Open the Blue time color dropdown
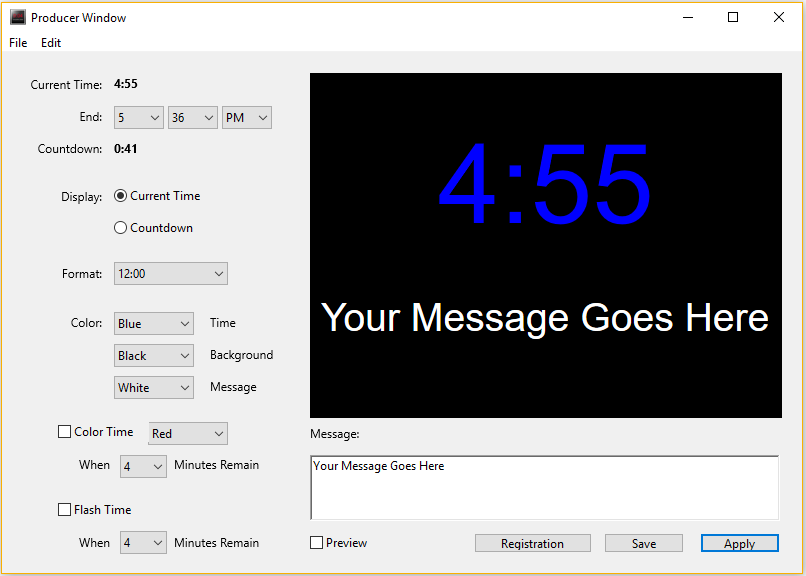806x576 pixels. tap(153, 323)
